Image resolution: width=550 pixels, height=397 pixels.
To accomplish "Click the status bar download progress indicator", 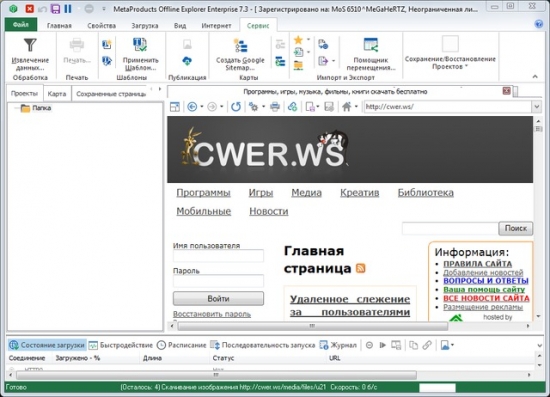I will (x=437, y=387).
